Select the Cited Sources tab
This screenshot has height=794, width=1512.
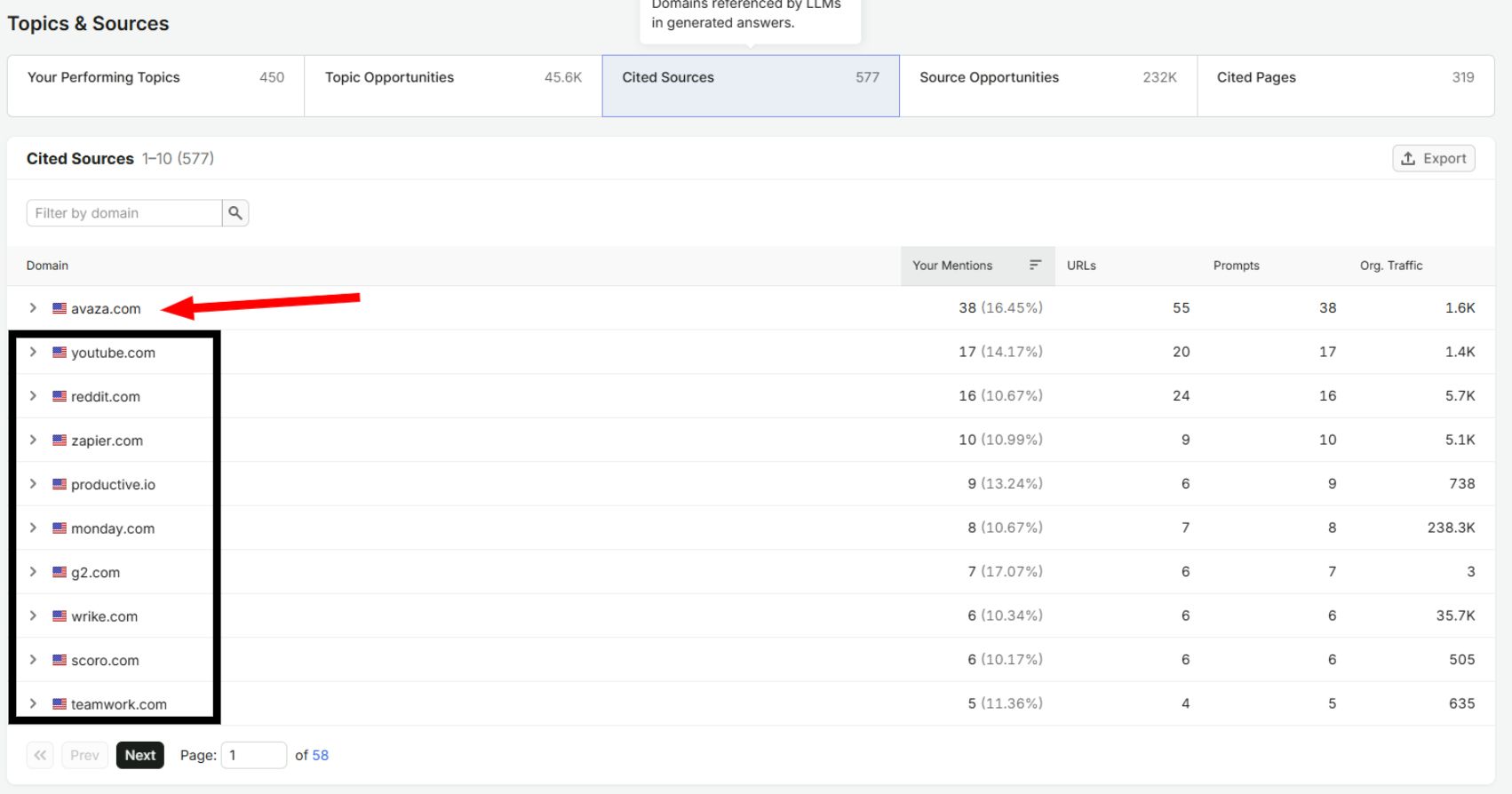pos(751,86)
